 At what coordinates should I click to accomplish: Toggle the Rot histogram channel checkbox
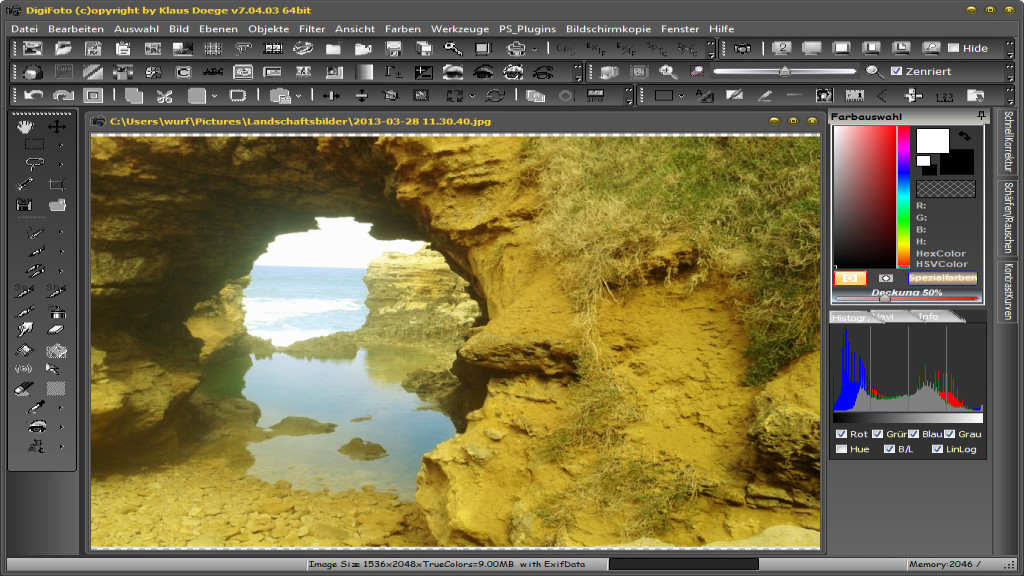(x=841, y=434)
